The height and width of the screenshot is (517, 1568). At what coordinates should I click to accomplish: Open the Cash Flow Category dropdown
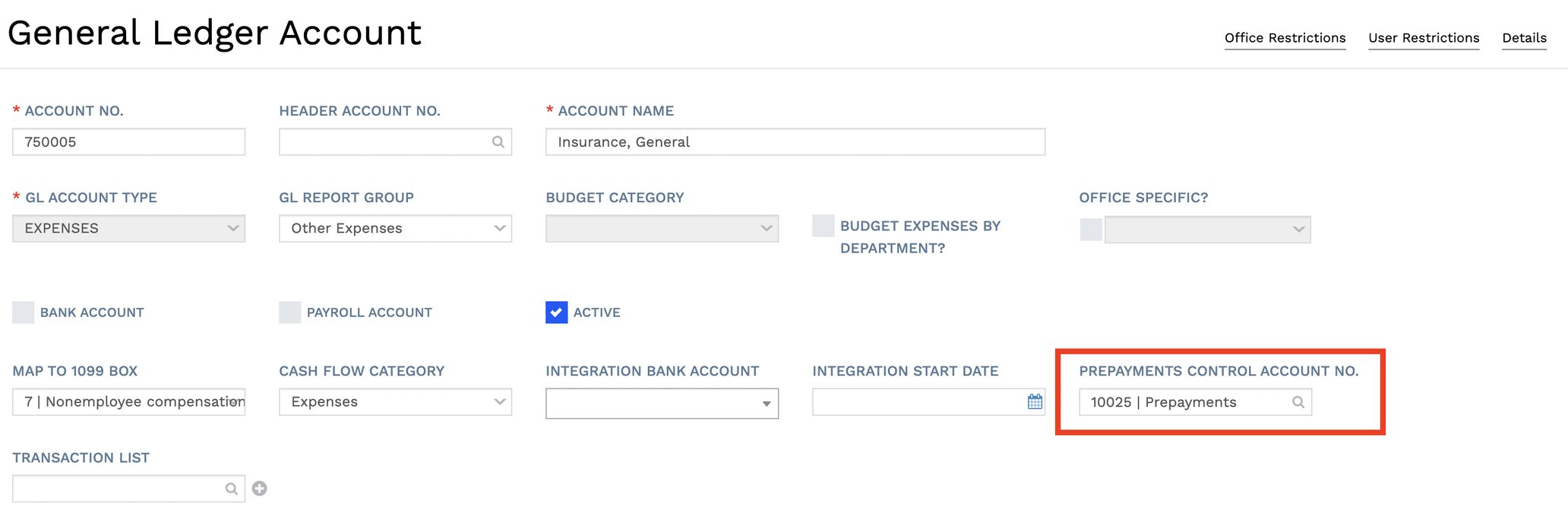pyautogui.click(x=395, y=402)
